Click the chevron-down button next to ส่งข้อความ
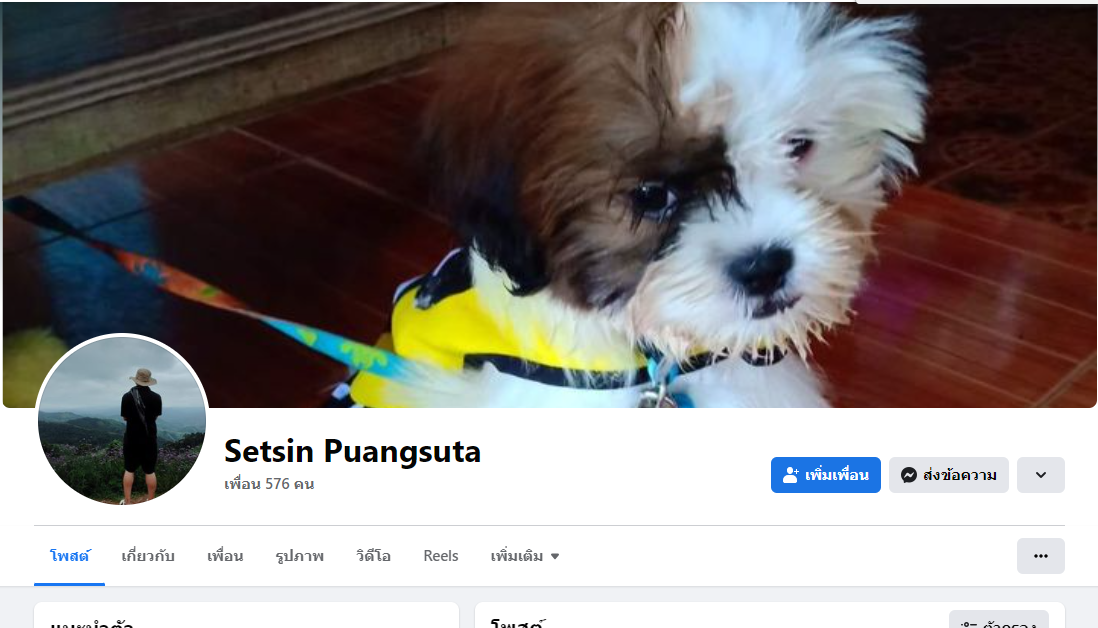The image size is (1098, 628). [1041, 475]
